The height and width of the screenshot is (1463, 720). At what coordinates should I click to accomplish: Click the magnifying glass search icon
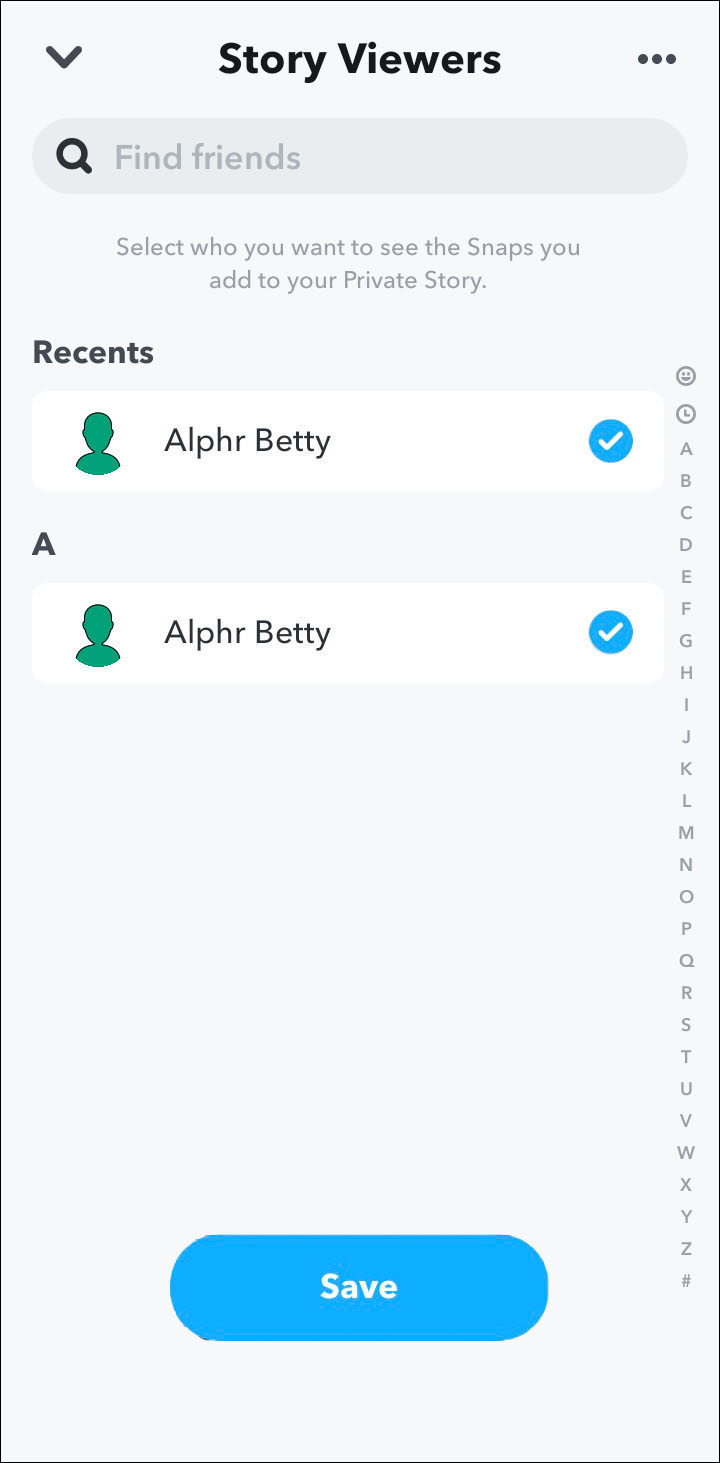(74, 157)
